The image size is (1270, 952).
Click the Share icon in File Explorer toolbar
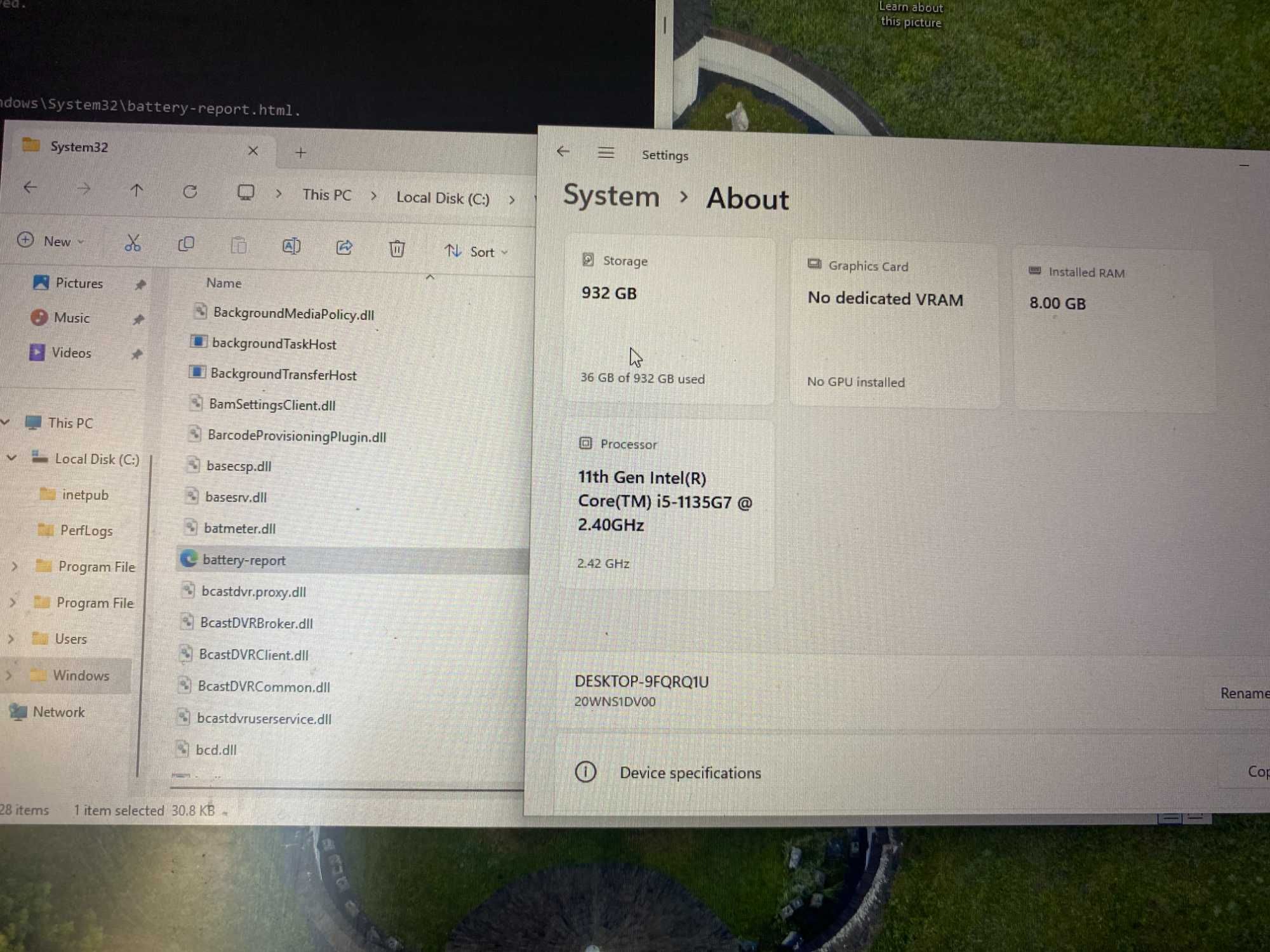pos(344,248)
